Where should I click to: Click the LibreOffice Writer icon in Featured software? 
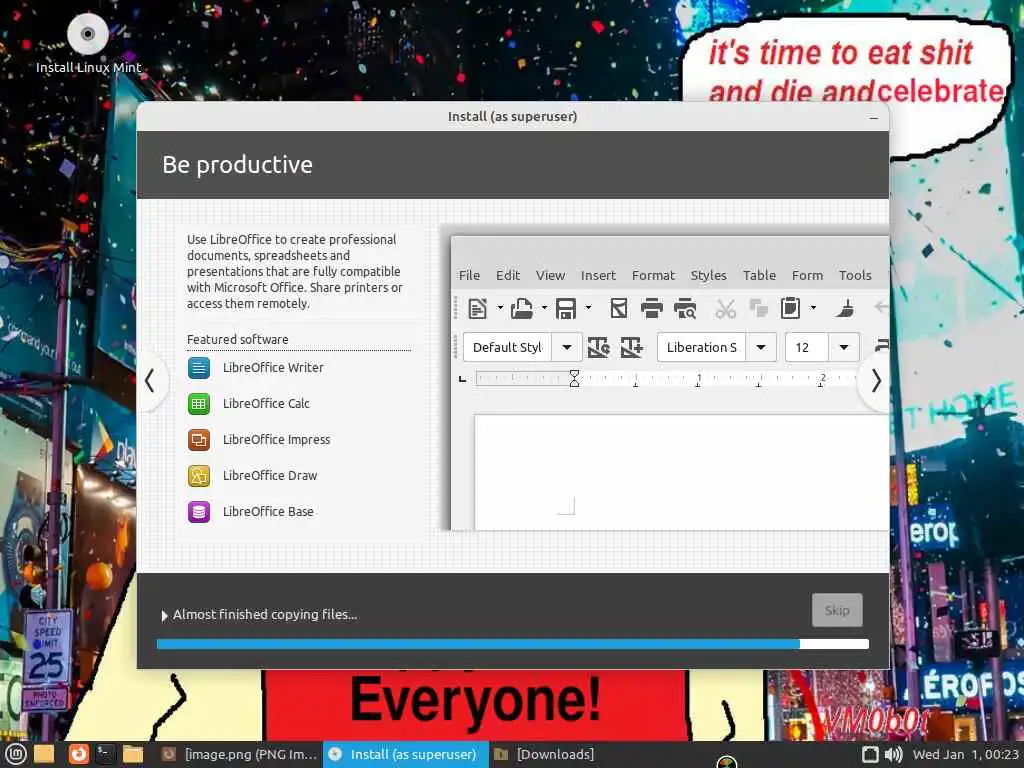pos(199,368)
